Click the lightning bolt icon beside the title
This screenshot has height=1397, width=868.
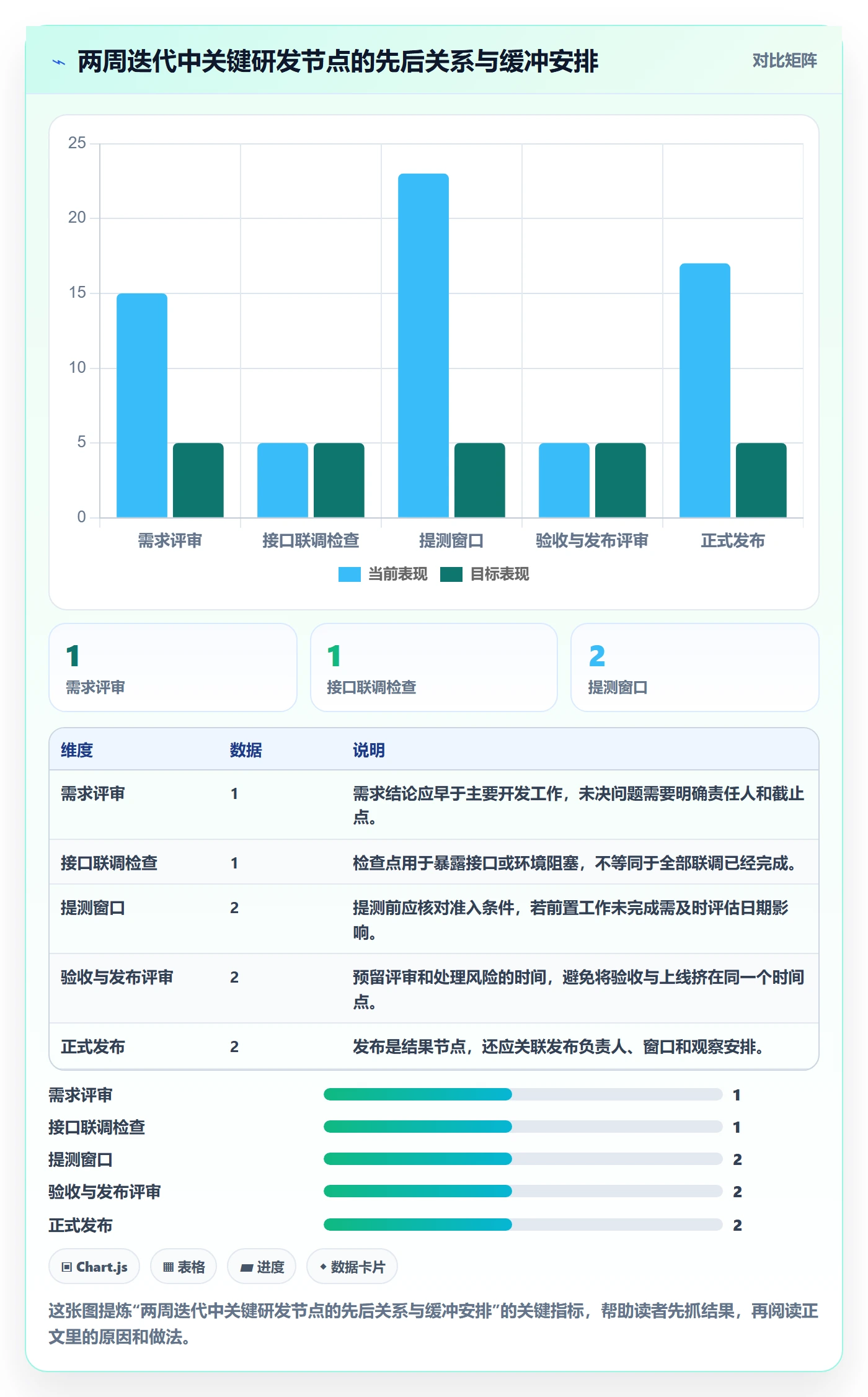click(59, 62)
